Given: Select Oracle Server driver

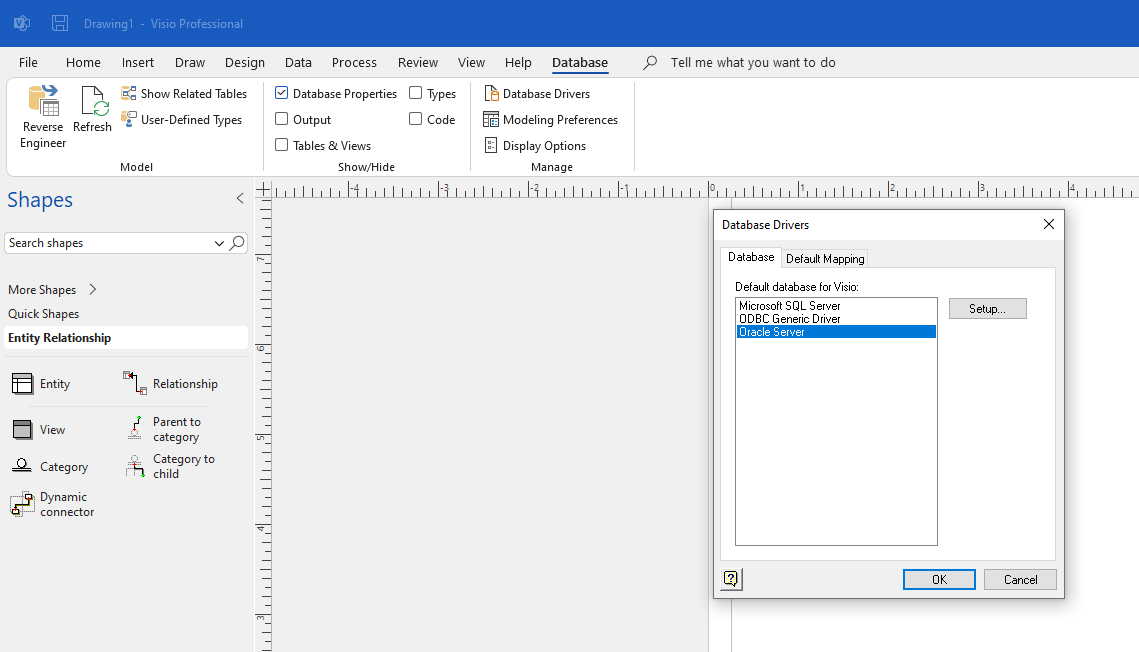Looking at the screenshot, I should point(836,332).
